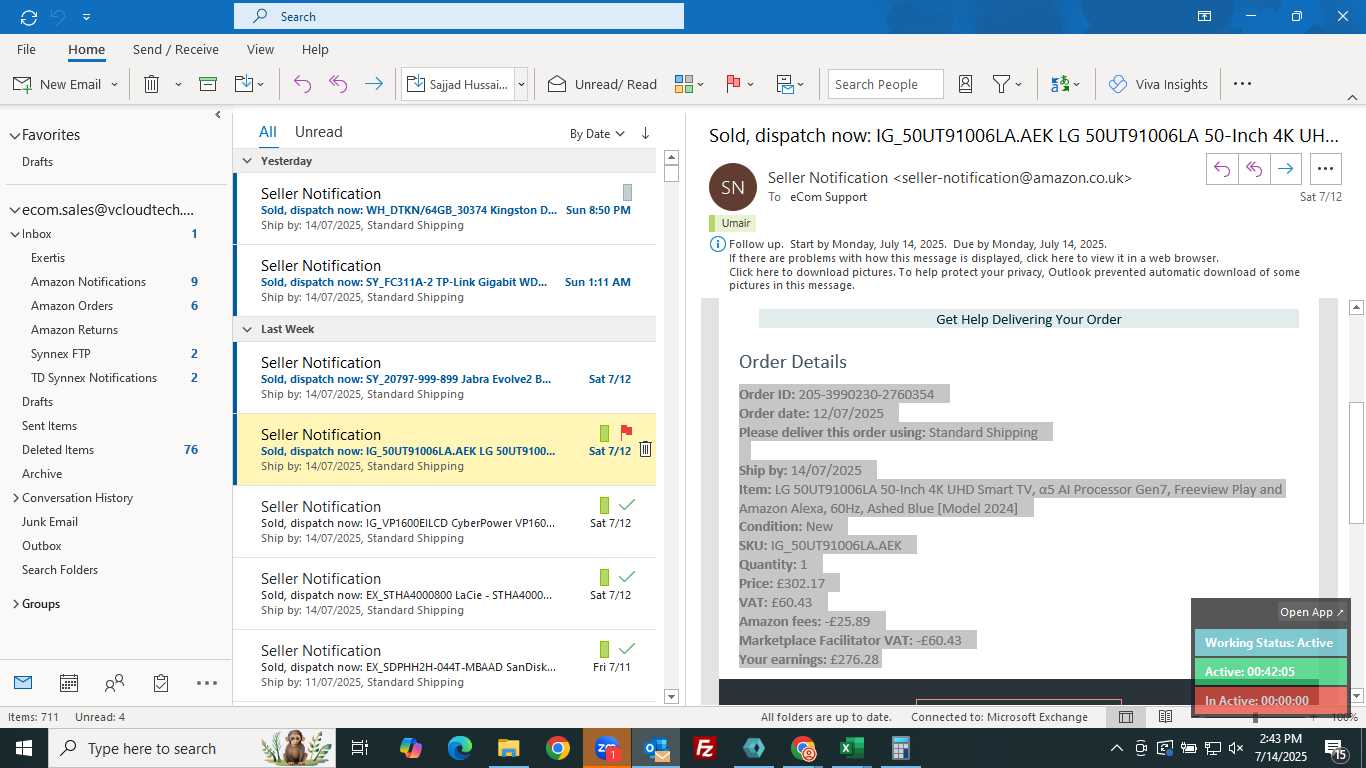The image size is (1366, 768).
Task: Click the Forward arrow icon in the ribbon
Action: coord(374,84)
